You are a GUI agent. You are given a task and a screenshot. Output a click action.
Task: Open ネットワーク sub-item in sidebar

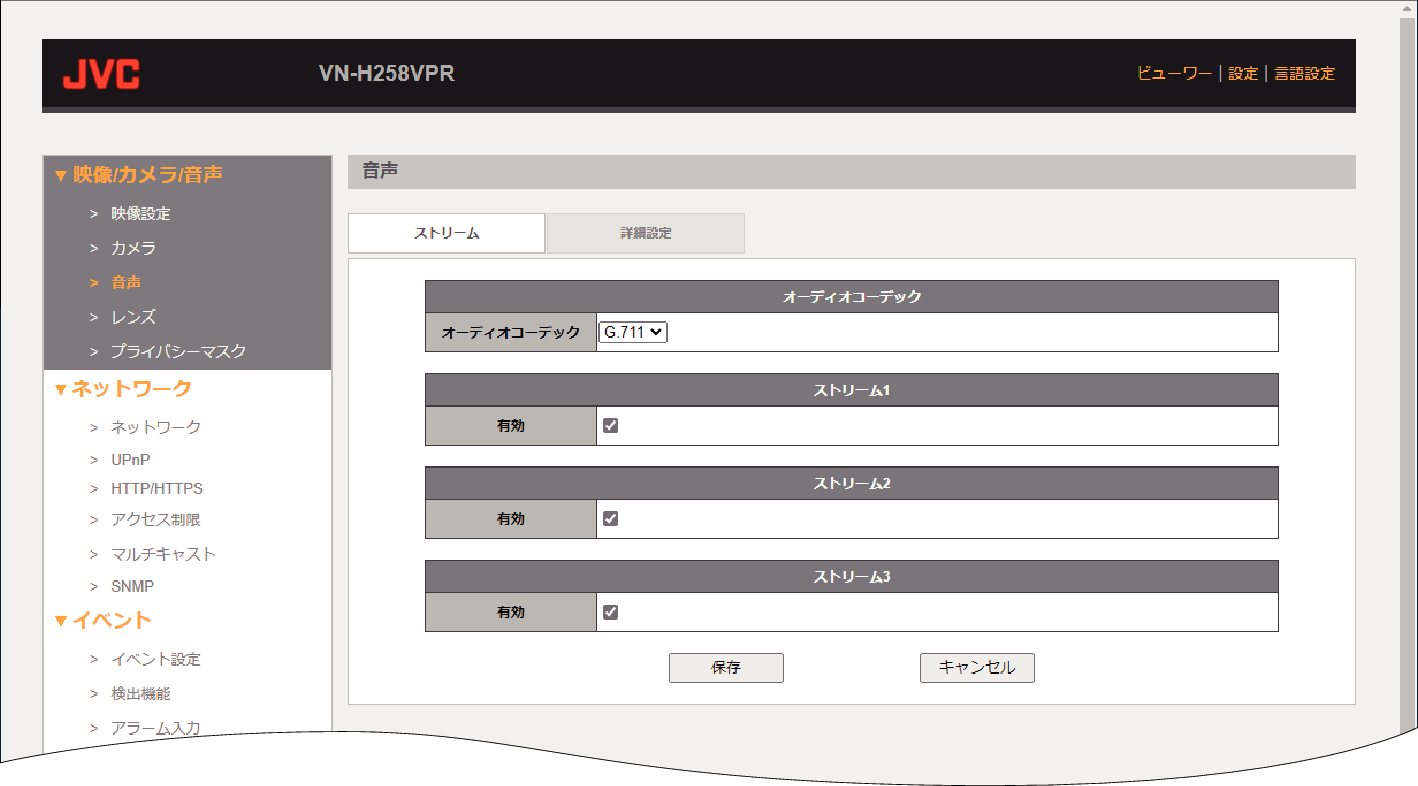[156, 427]
